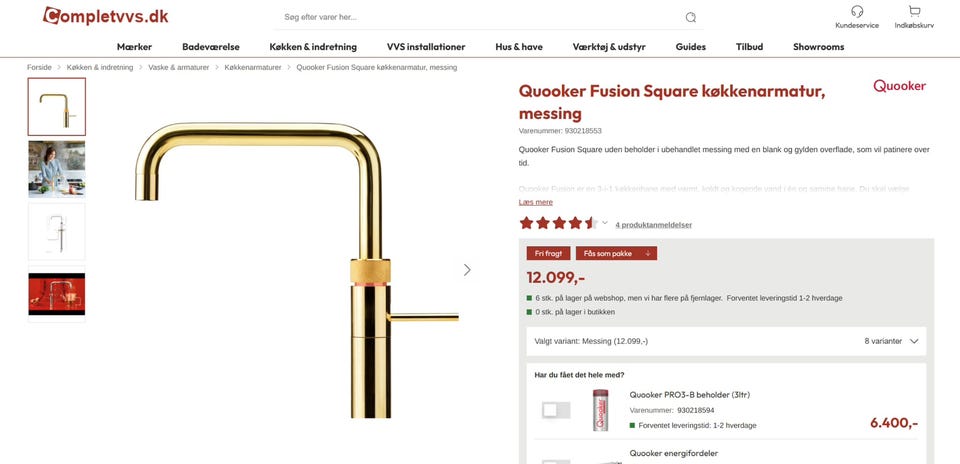960x464 pixels.
Task: Expand the rating breakdown chevron
Action: 605,223
